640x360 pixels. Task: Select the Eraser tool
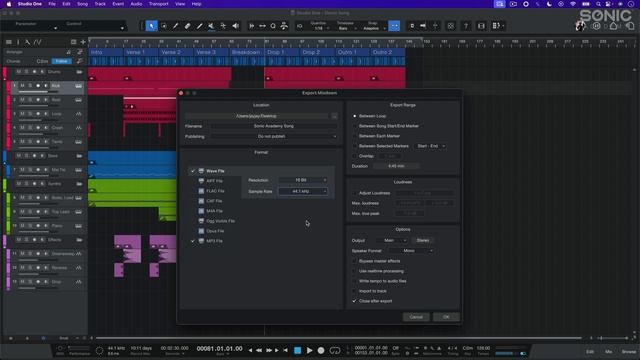187,26
